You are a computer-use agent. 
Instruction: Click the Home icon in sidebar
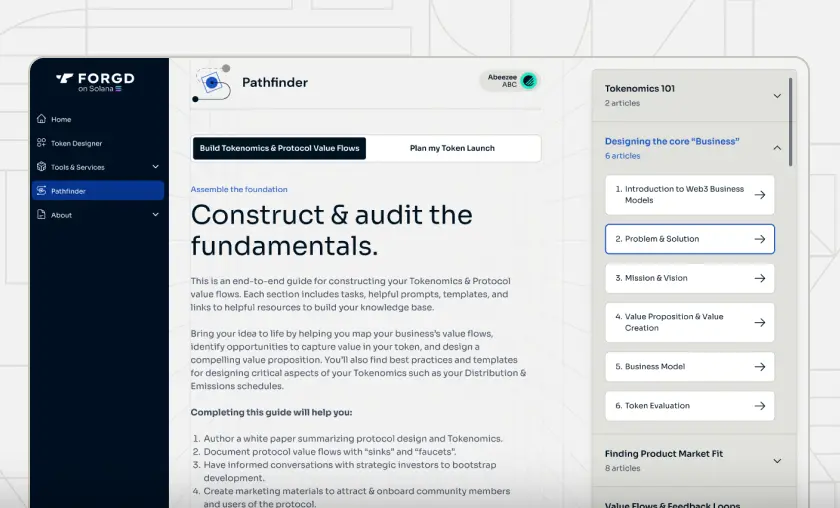pyautogui.click(x=41, y=119)
